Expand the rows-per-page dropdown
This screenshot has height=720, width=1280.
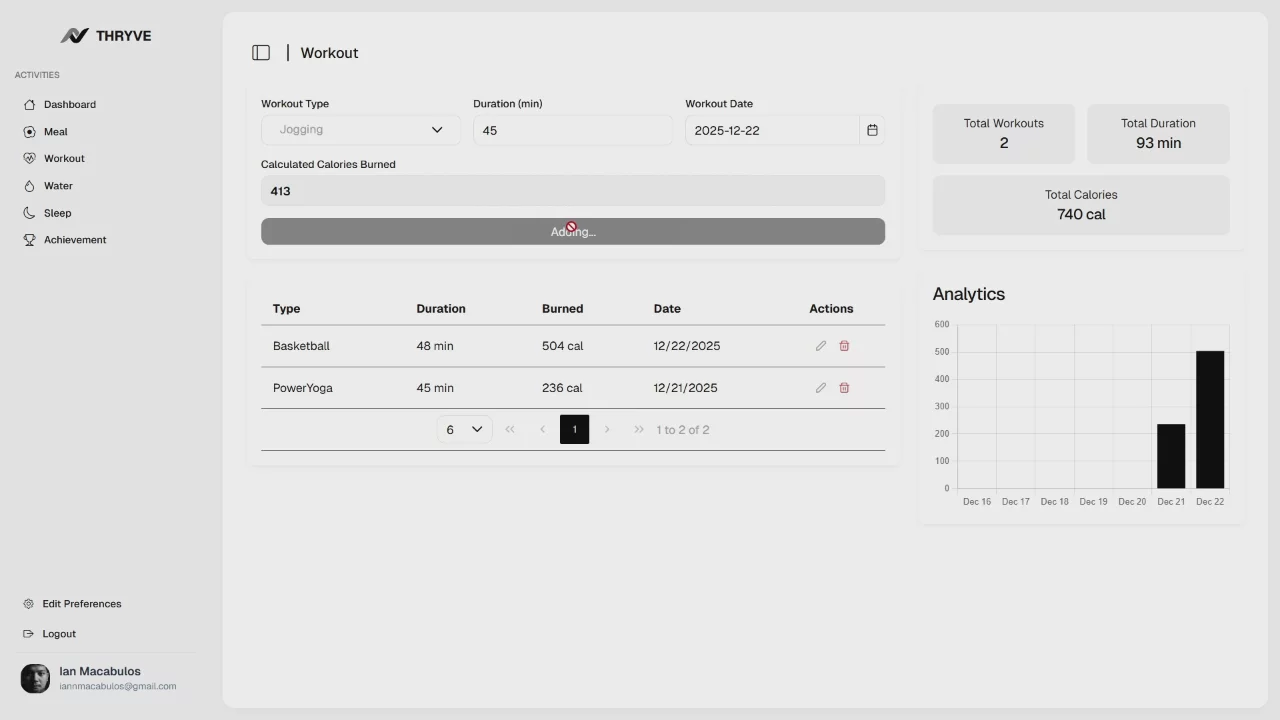click(x=464, y=430)
